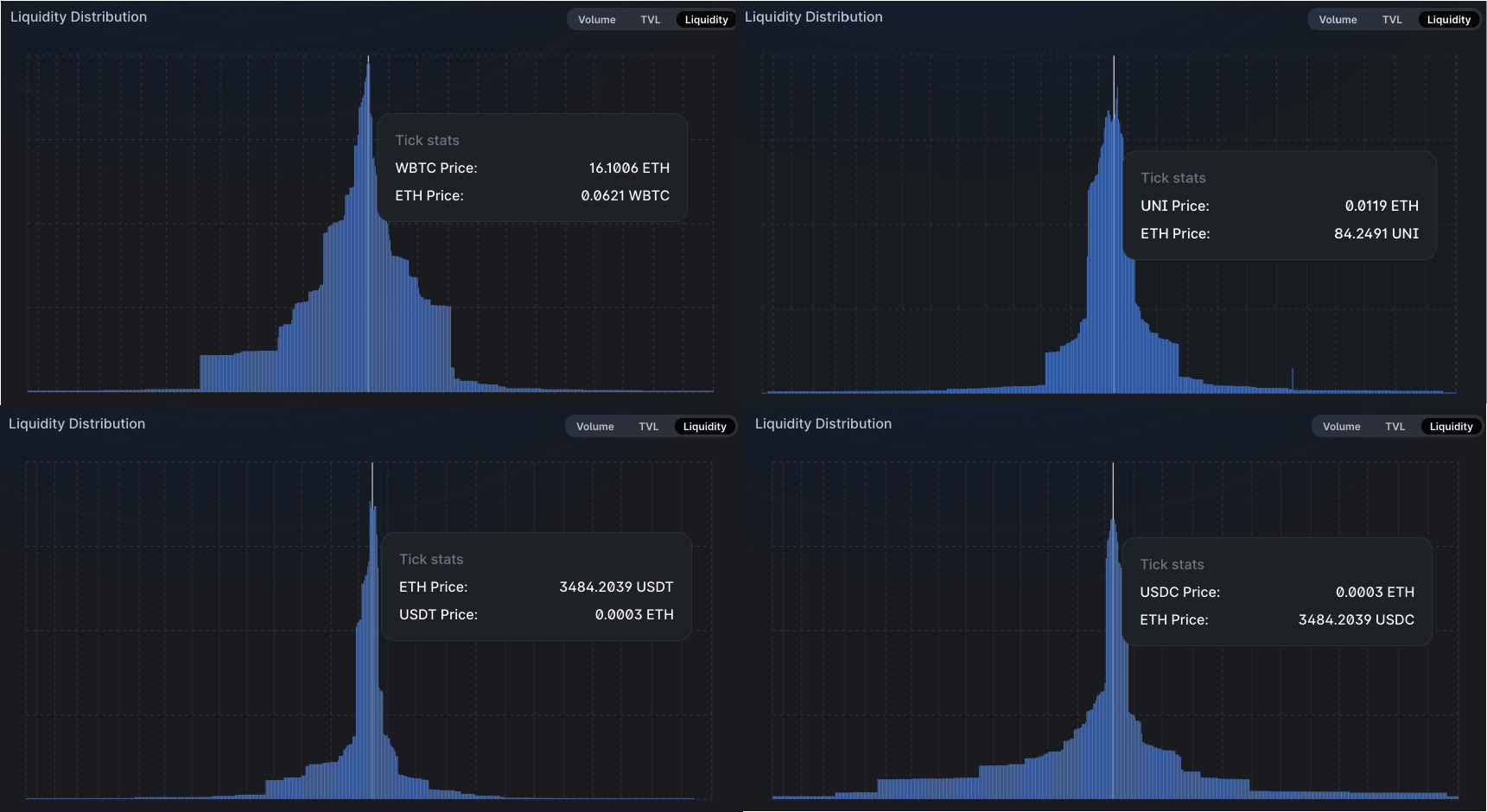Viewport: 1487px width, 812px height.
Task: Click the 0.0621 WBTC price value
Action: click(x=625, y=195)
